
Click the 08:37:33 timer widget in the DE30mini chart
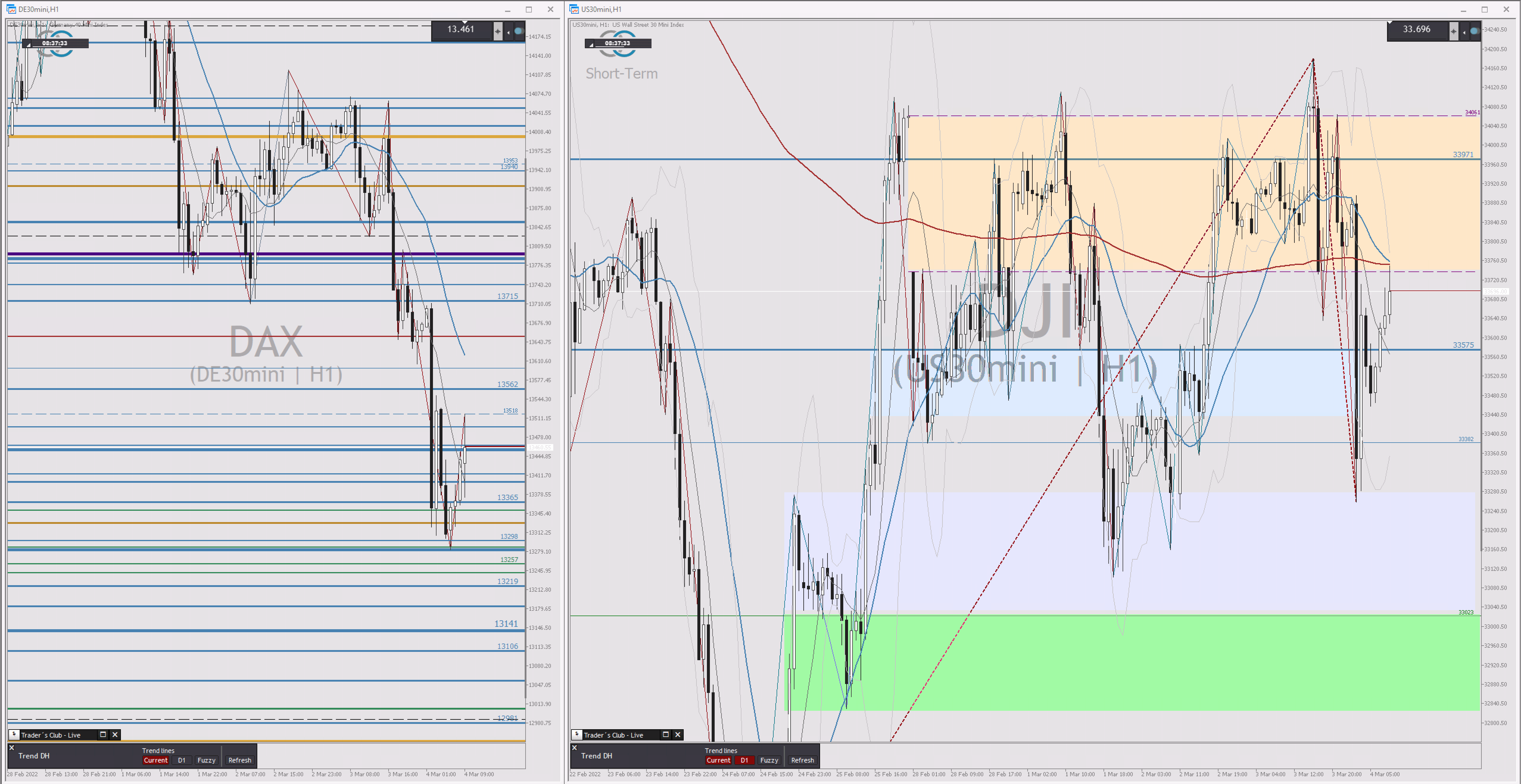click(55, 43)
